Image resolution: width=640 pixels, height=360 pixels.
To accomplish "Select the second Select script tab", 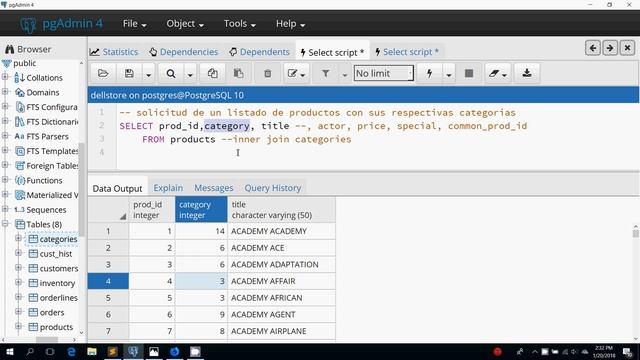I will point(407,52).
